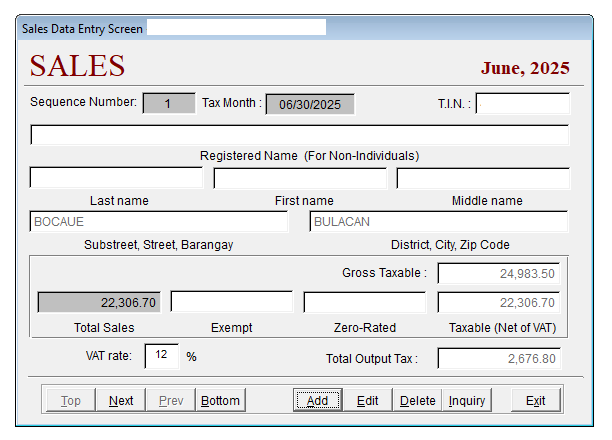The width and height of the screenshot is (612, 440).
Task: Select the Zero-Rated amount field
Action: tap(365, 302)
